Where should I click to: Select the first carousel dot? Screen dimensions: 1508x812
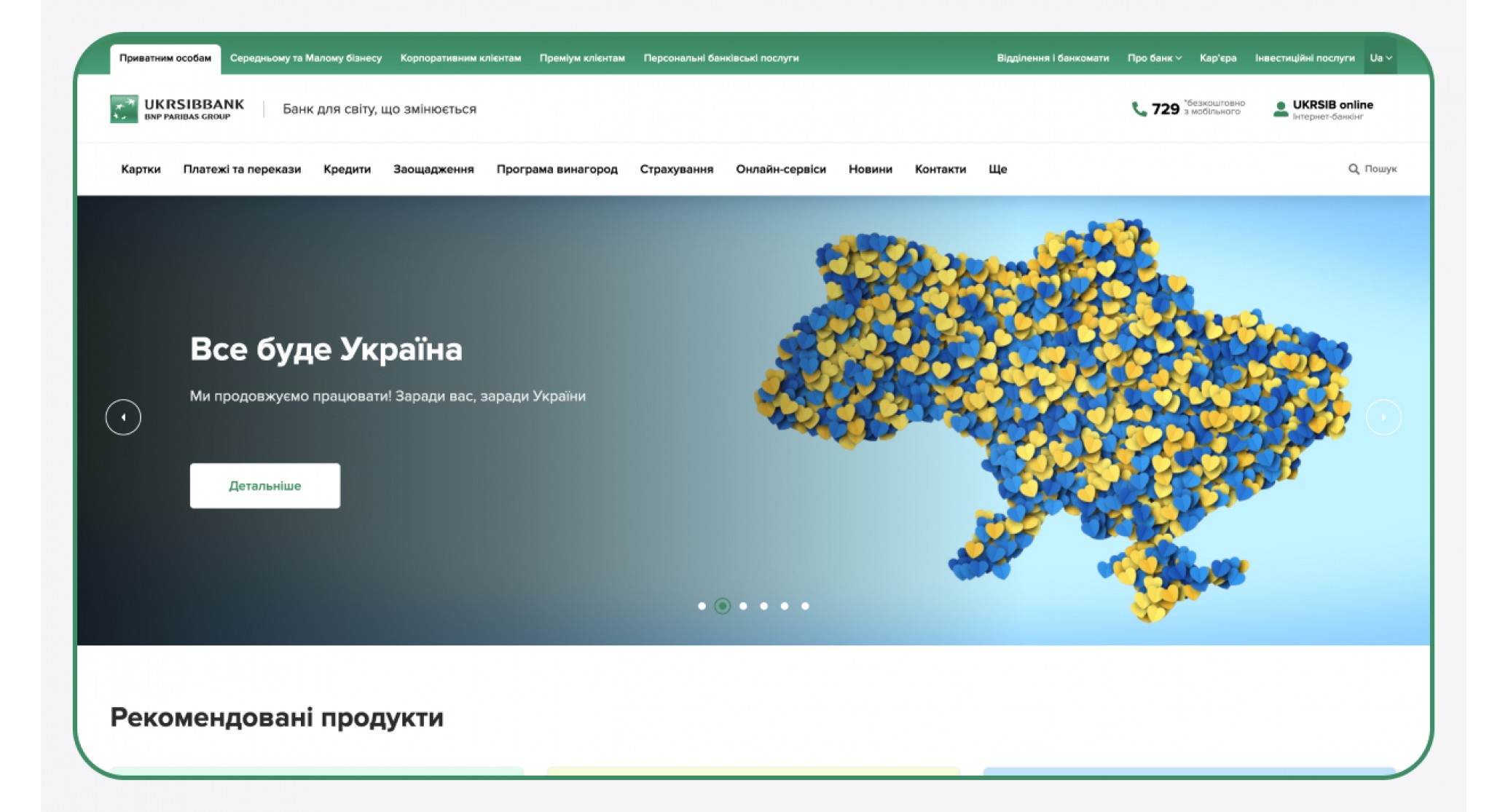702,606
